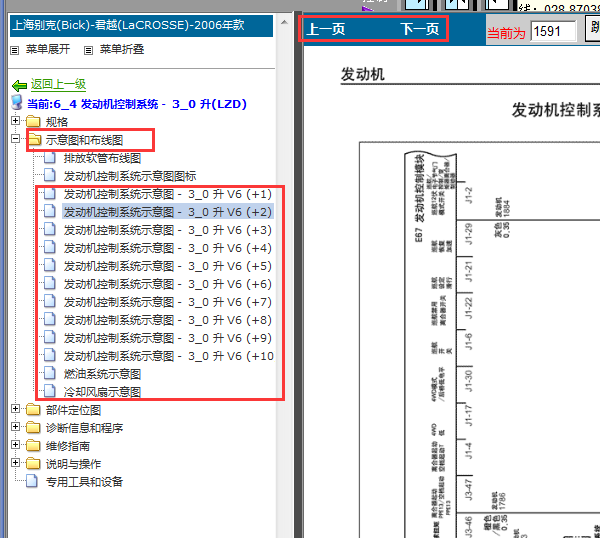The image size is (600, 538).
Task: Click the V6 (+7) schematic document icon
Action: 50,301
